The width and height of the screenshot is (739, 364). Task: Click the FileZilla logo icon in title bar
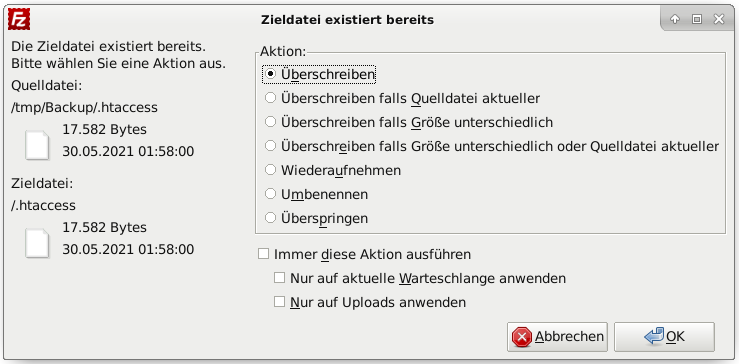point(19,19)
